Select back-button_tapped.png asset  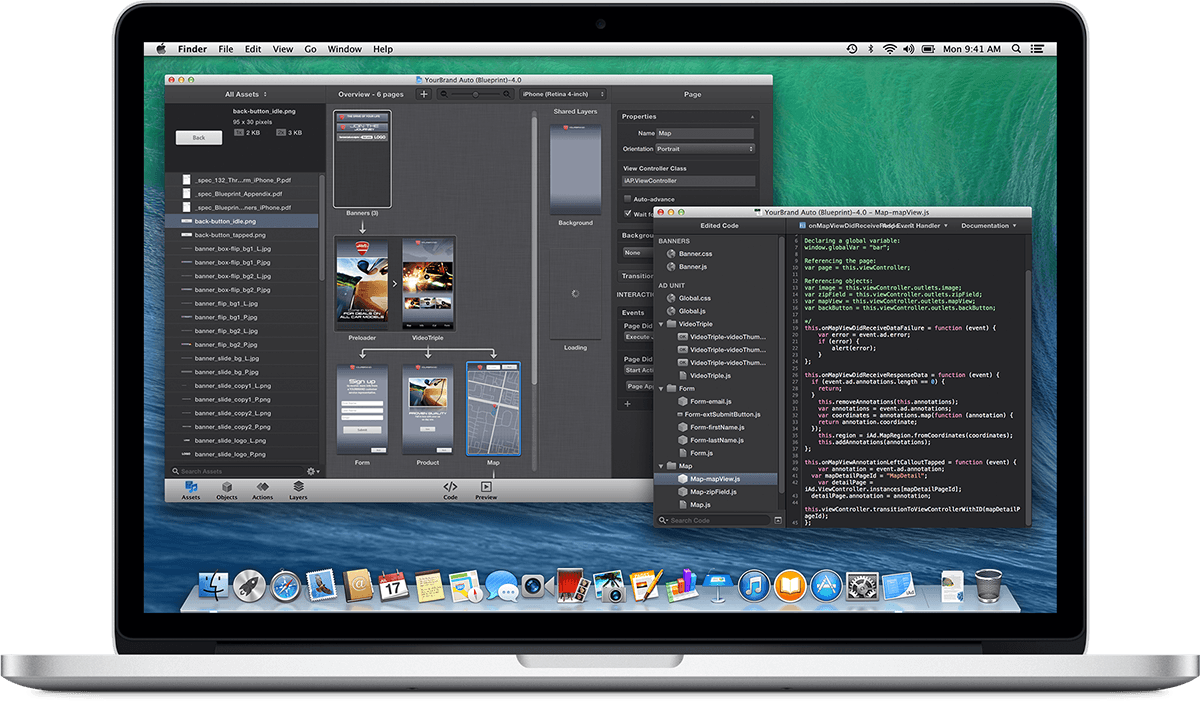(x=242, y=234)
